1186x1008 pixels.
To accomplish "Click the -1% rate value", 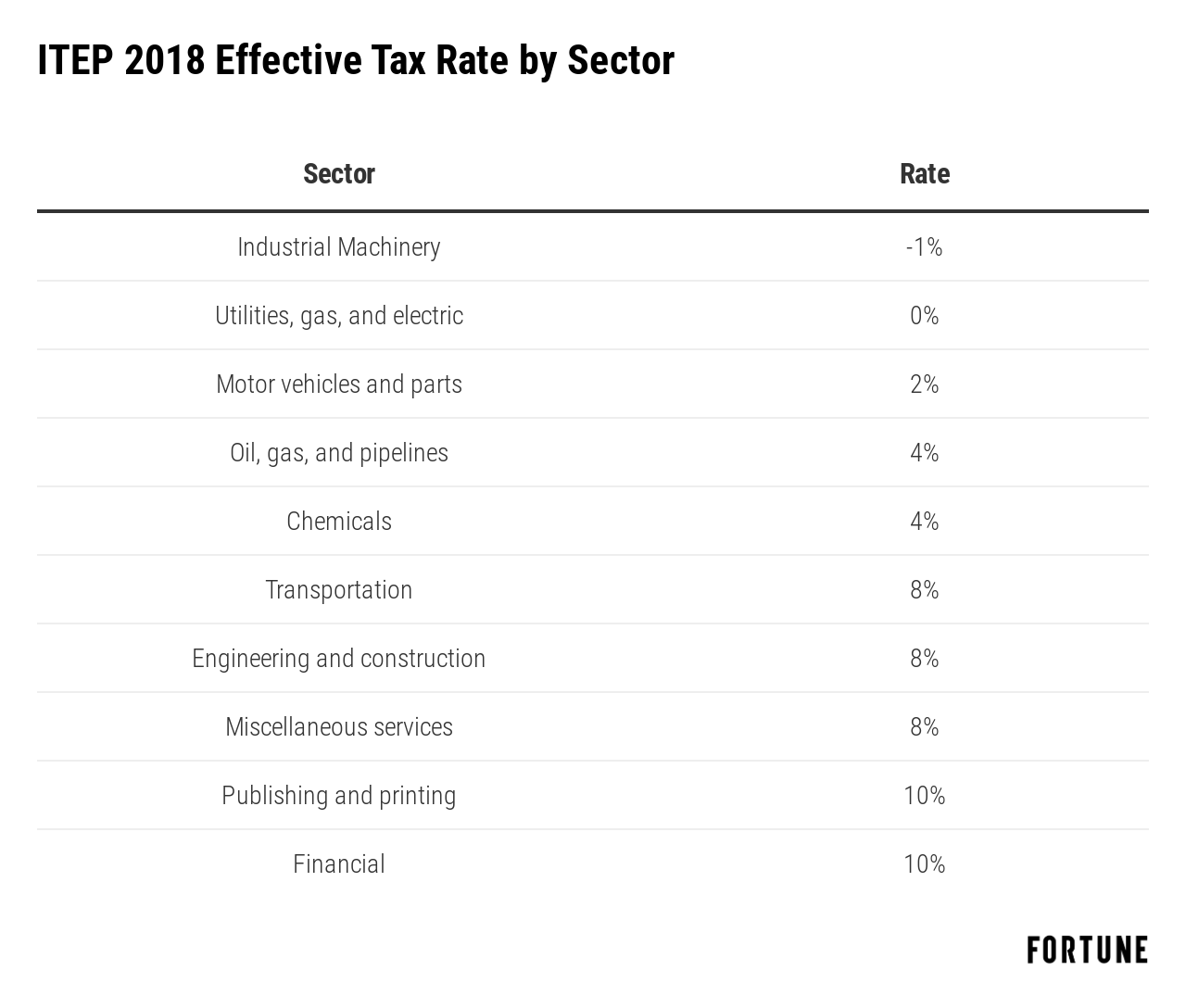I will point(925,247).
